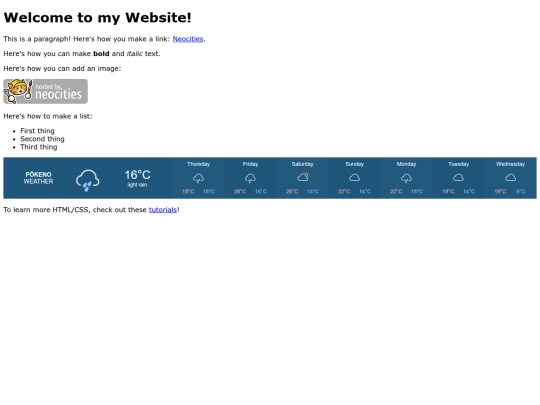Click the 16°C current temperature reading

click(137, 175)
